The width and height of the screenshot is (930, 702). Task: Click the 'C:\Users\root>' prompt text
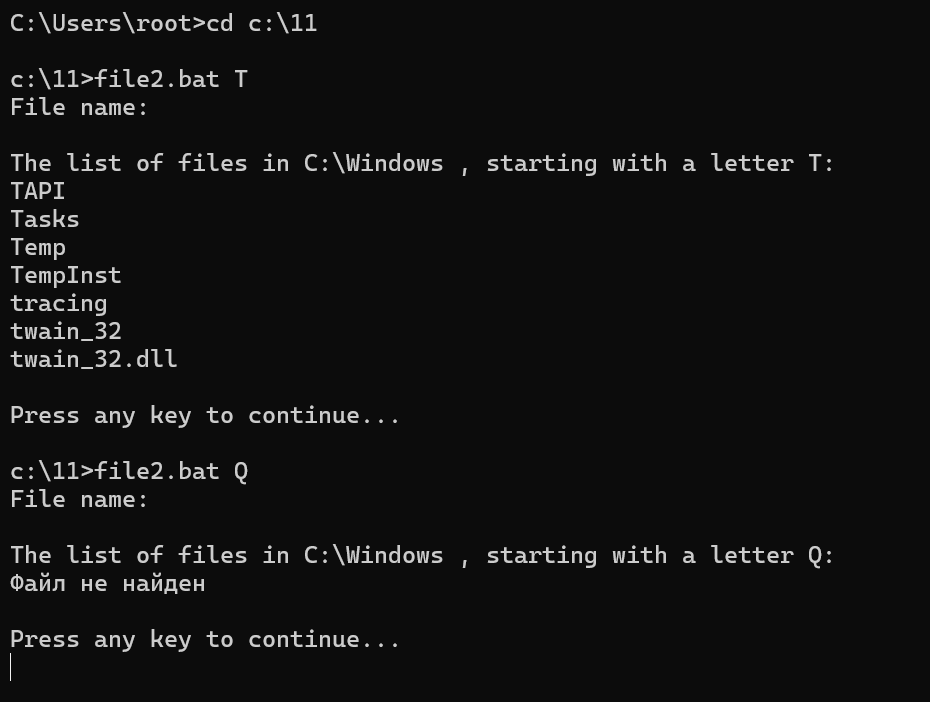[107, 23]
